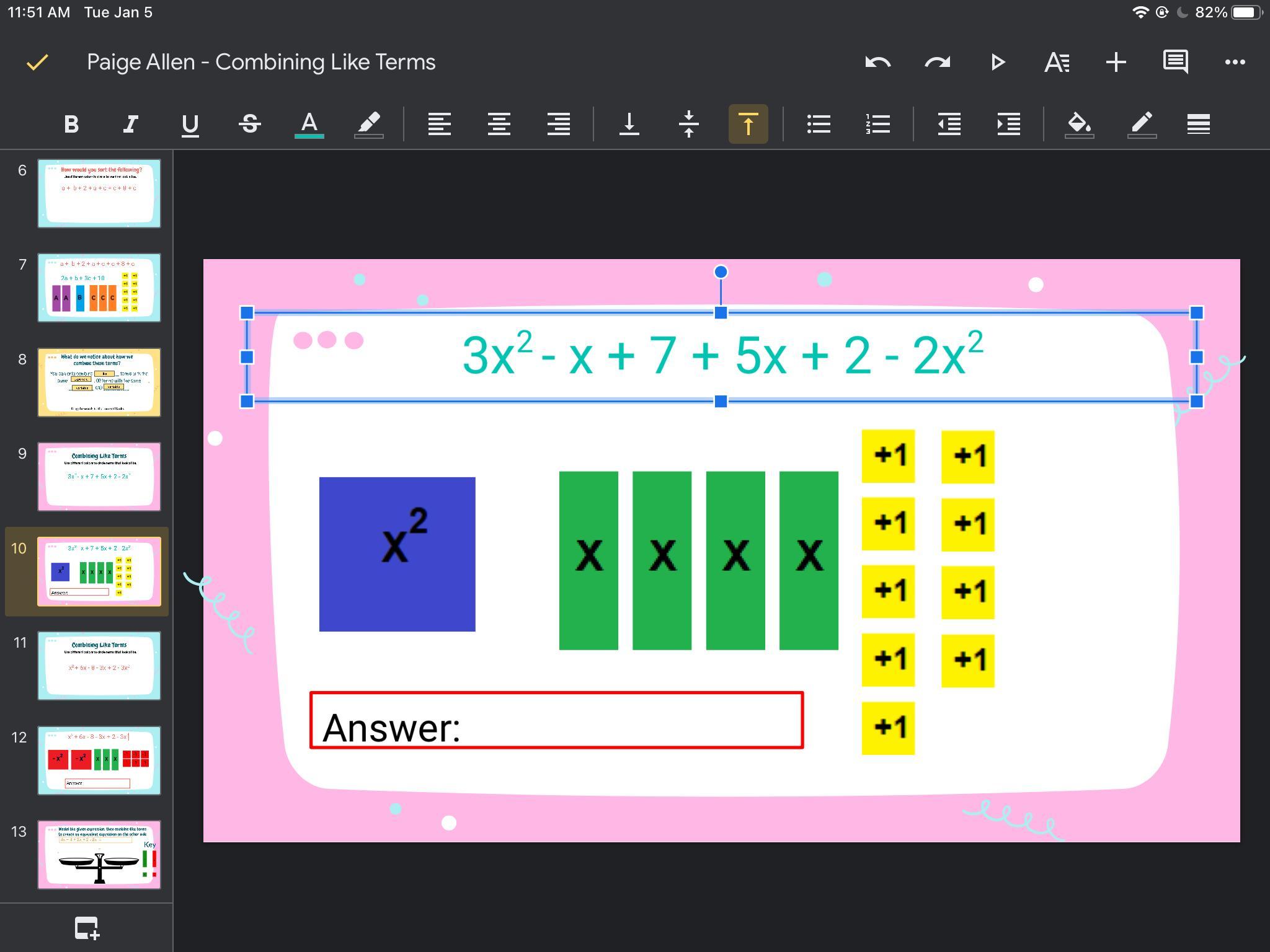The width and height of the screenshot is (1270, 952).
Task: Open the border color pencil tool
Action: 1142,125
